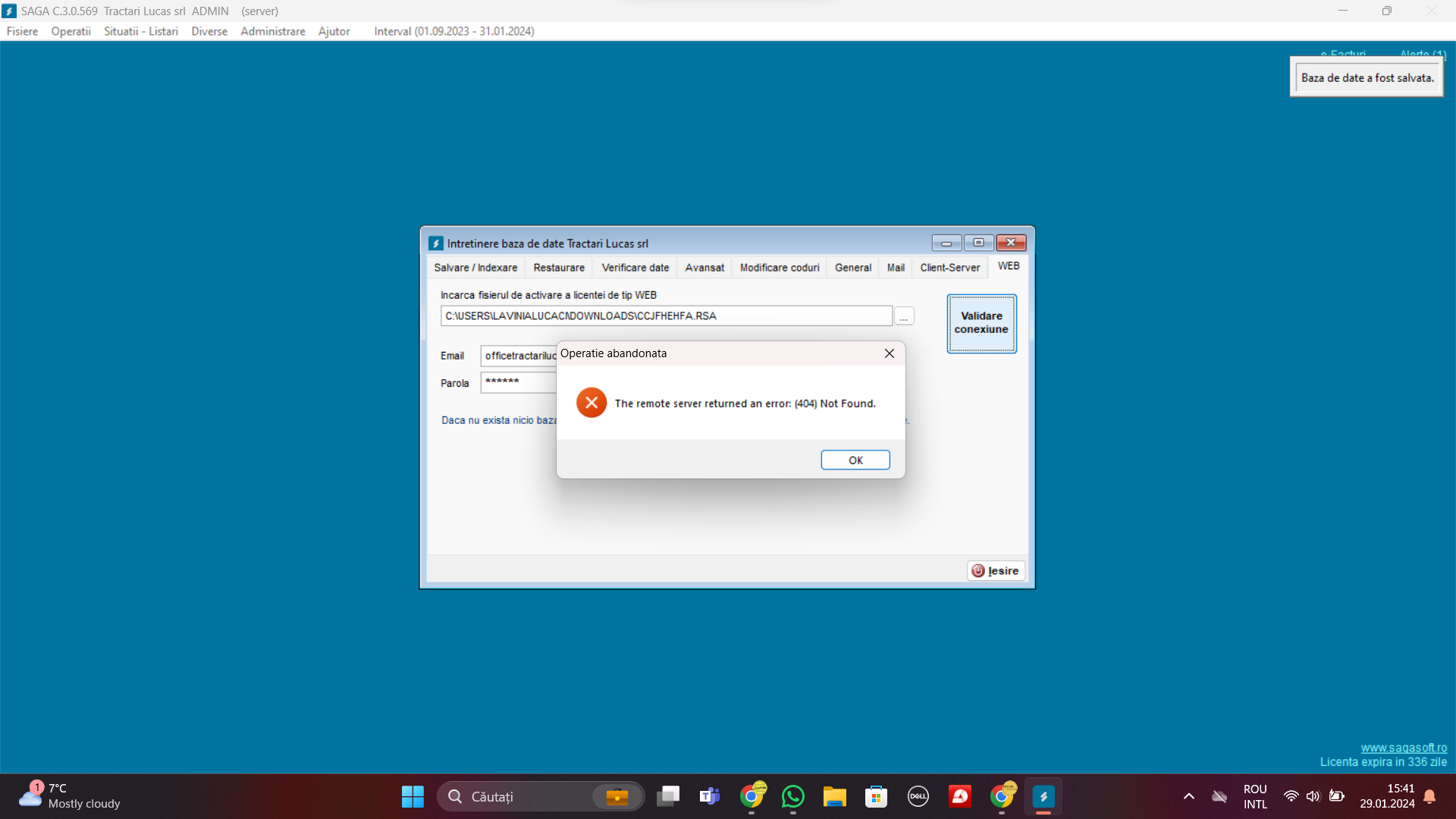This screenshot has width=1456, height=819.
Task: Click the 'Daca nu exista nicio baza' link
Action: 499,420
